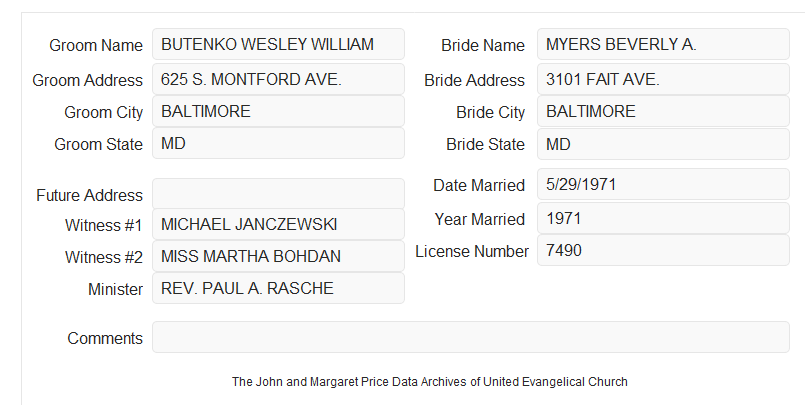Select the empty Comments field

(471, 337)
